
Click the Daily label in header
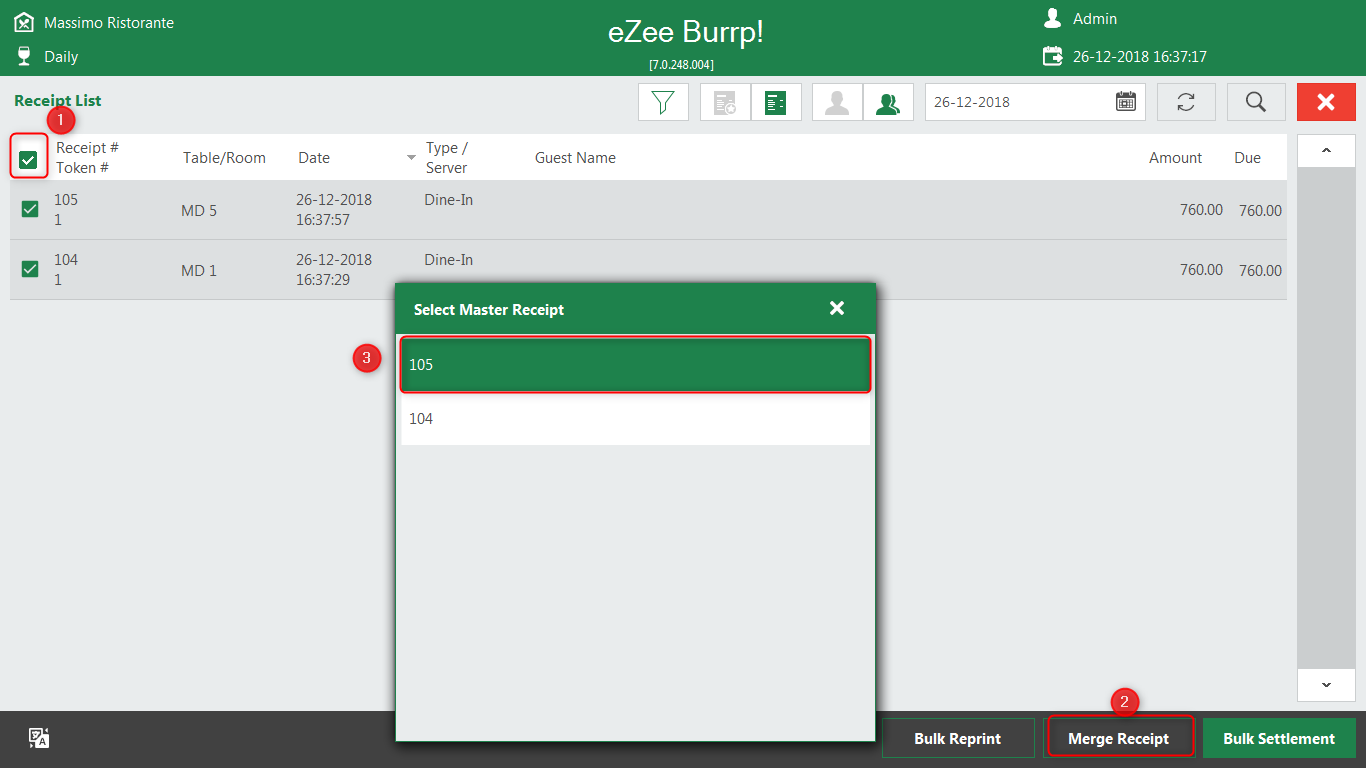tap(61, 57)
